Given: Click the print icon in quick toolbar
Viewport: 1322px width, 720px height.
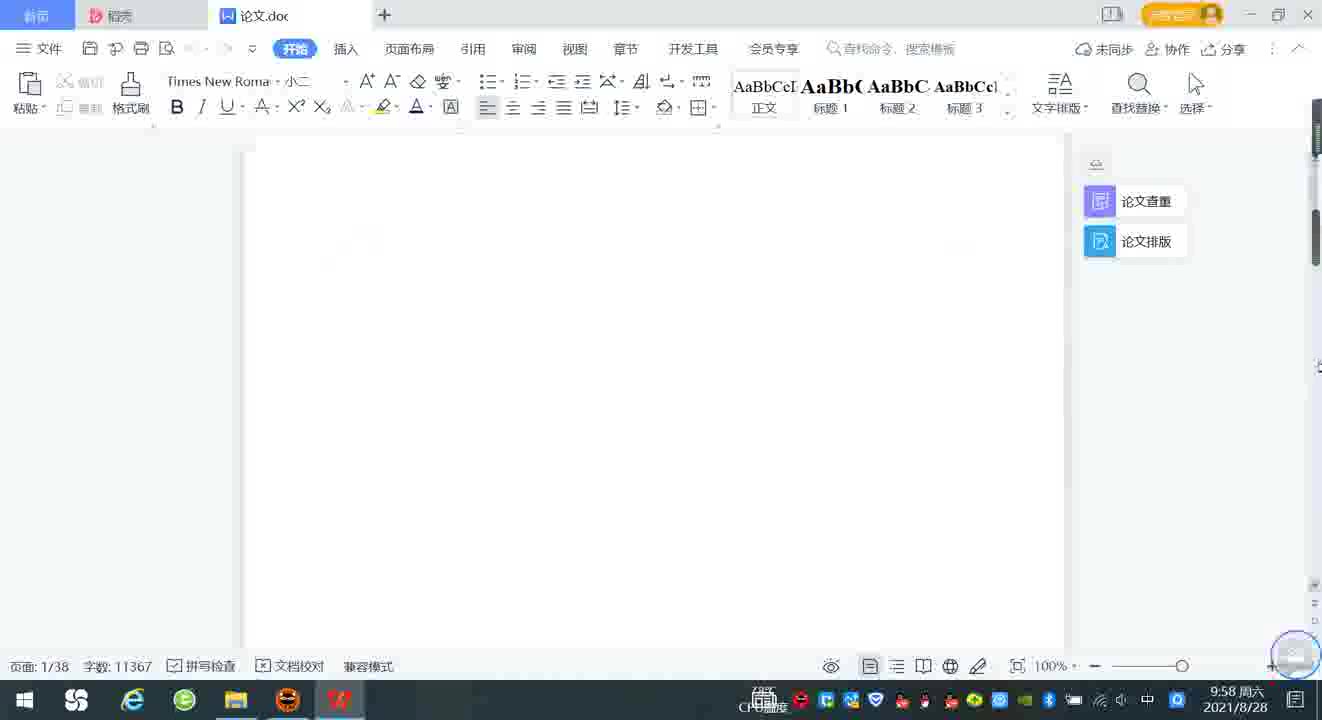Looking at the screenshot, I should 141,48.
